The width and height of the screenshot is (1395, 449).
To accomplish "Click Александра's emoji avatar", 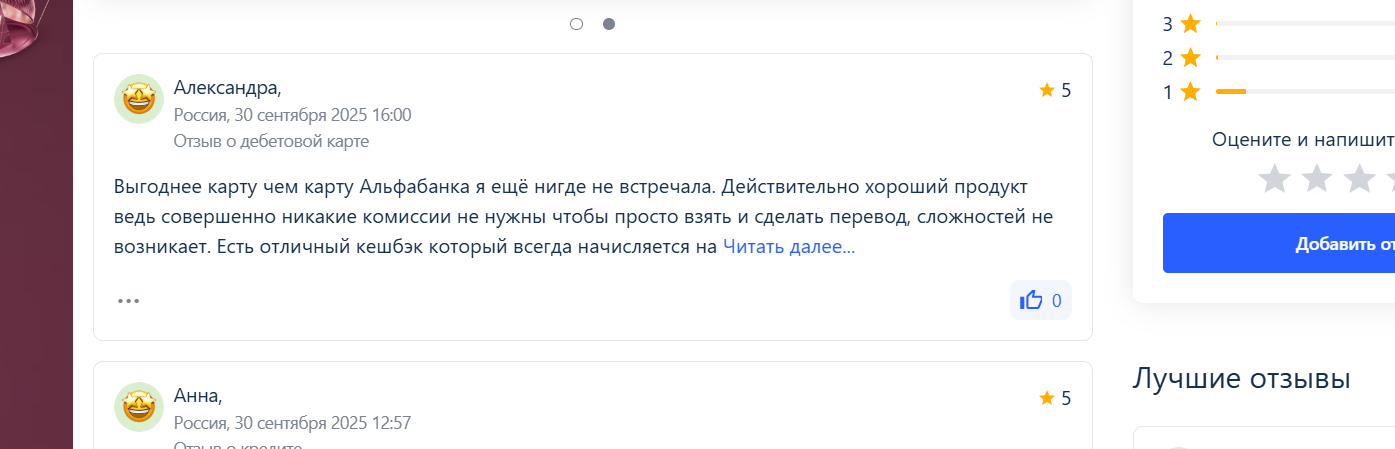I will (x=139, y=99).
